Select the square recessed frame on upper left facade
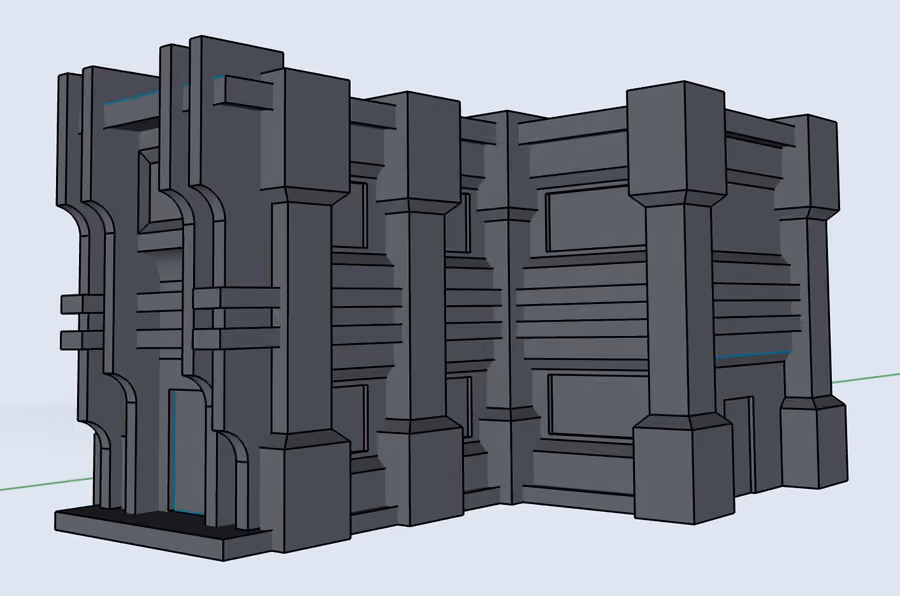This screenshot has width=900, height=596. pyautogui.click(x=150, y=189)
